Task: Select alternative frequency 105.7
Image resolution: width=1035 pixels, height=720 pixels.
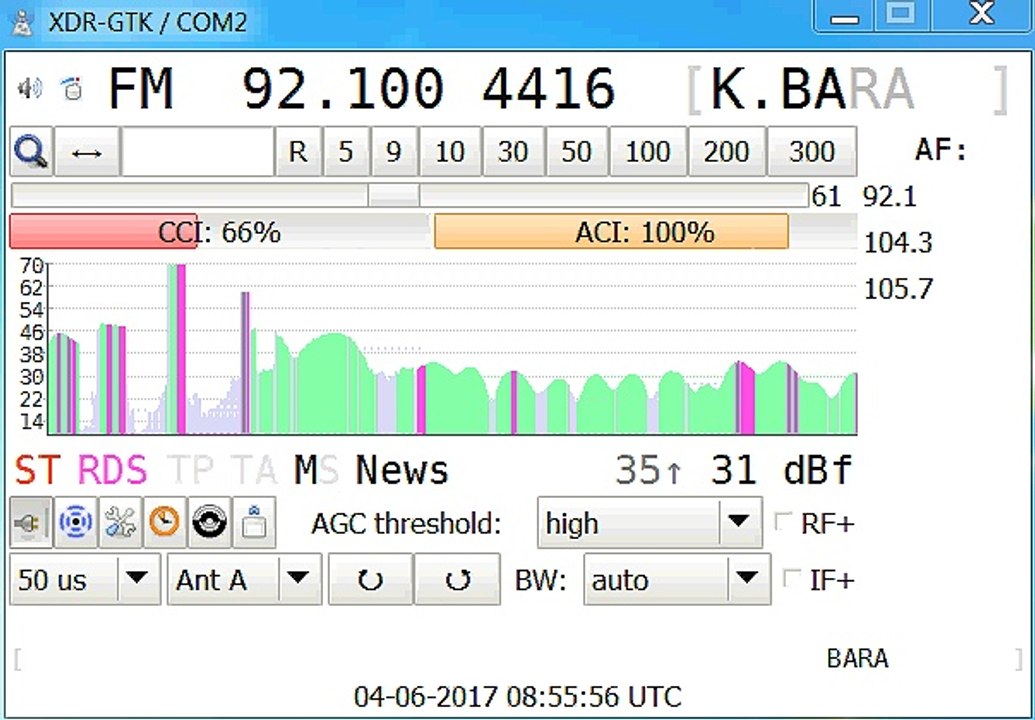Action: pos(898,288)
